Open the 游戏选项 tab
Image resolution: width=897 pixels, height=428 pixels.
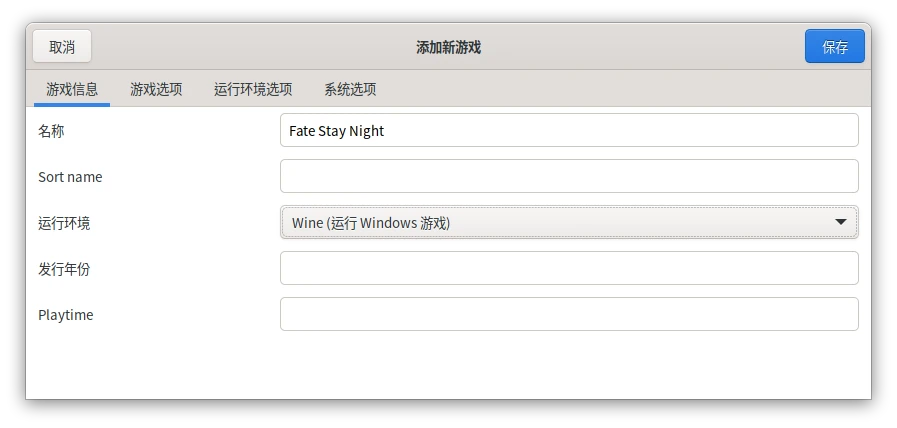tap(156, 89)
